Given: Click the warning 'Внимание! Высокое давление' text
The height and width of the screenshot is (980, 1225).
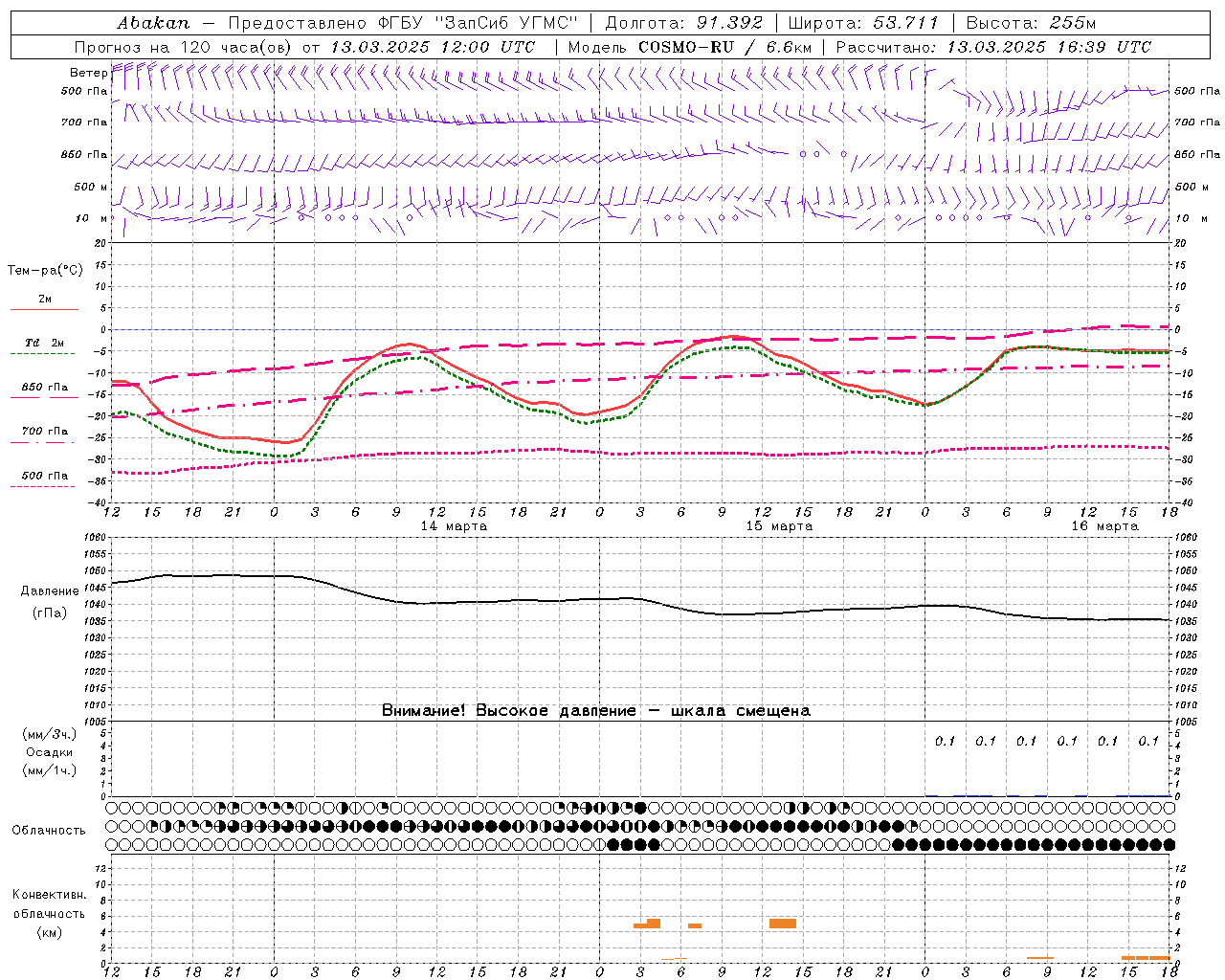Looking at the screenshot, I should (x=509, y=711).
